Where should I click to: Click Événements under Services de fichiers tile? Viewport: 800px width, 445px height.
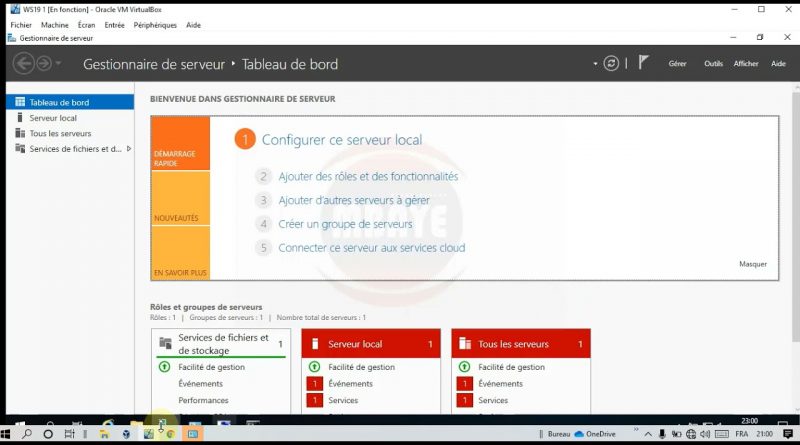[201, 384]
